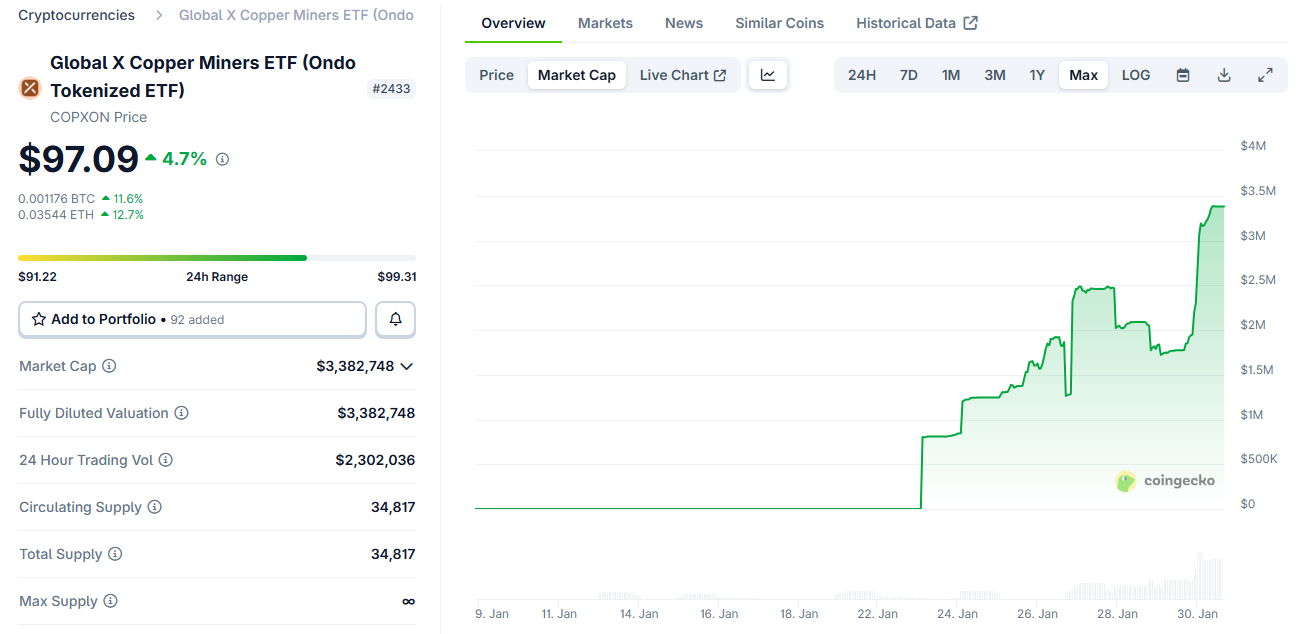This screenshot has width=1310, height=634.
Task: Click the COPXON coin logo
Action: [x=28, y=88]
